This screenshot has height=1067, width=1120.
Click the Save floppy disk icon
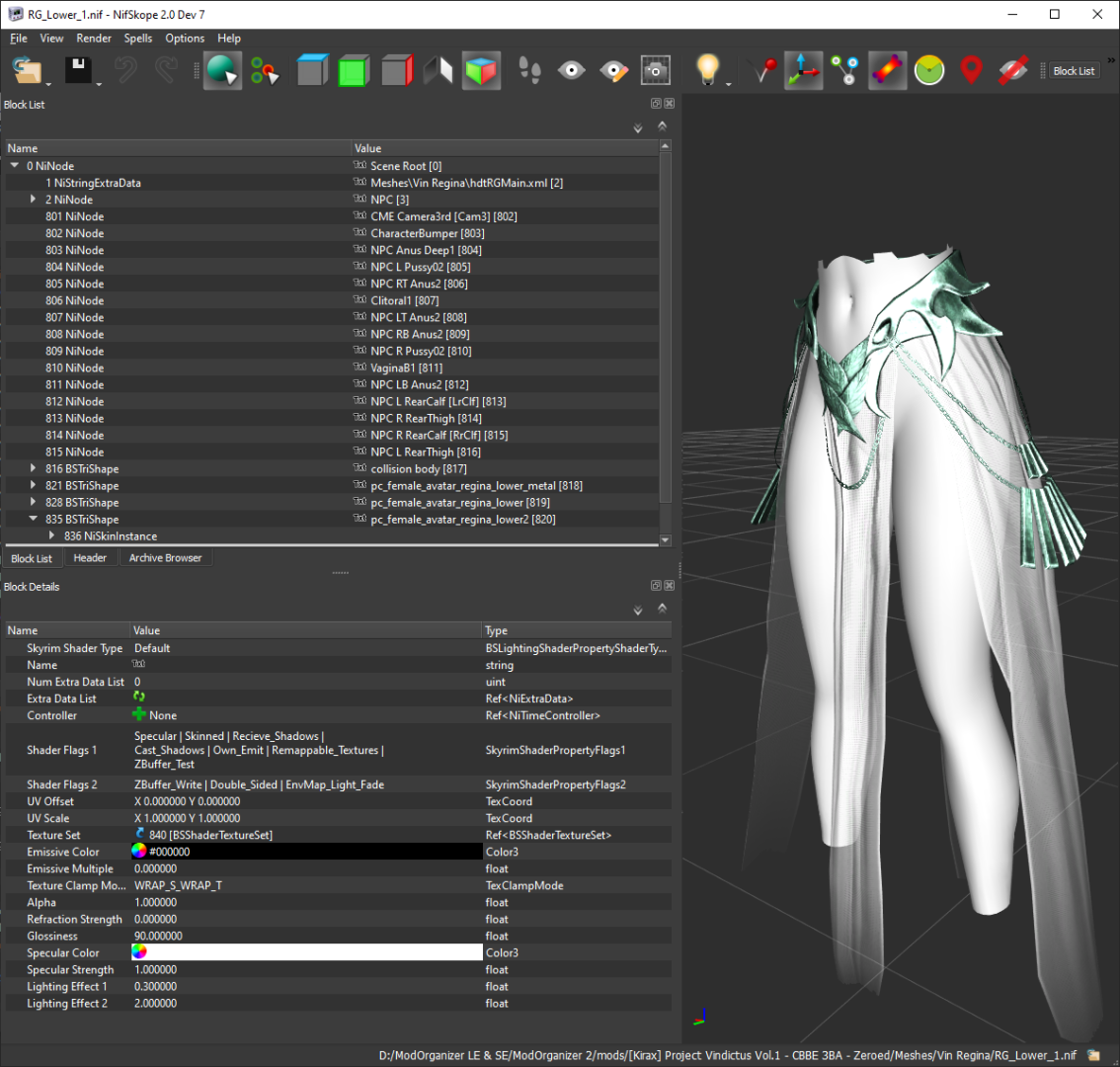pyautogui.click(x=78, y=70)
